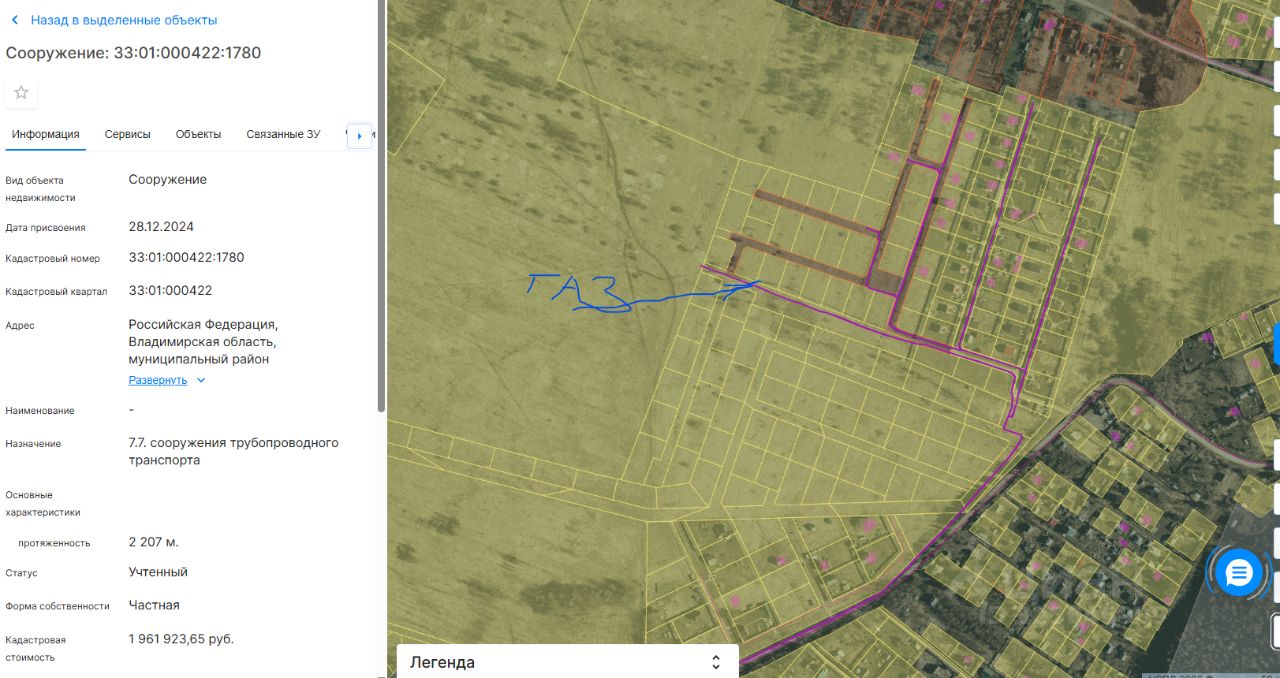1280x678 pixels.
Task: Select the address text 'Владимирская область'
Action: click(x=201, y=342)
